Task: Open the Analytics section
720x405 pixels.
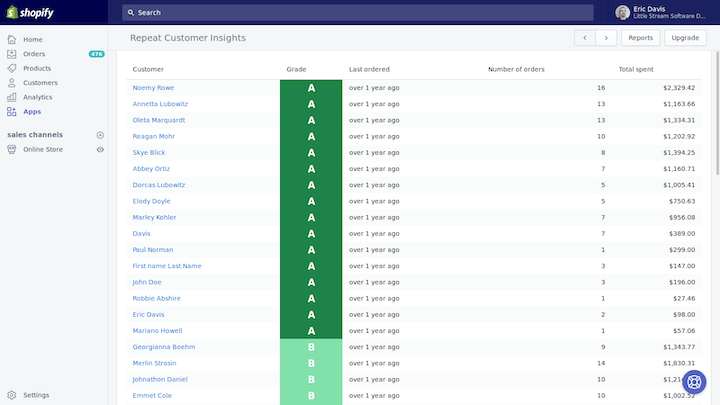Action: [37, 97]
